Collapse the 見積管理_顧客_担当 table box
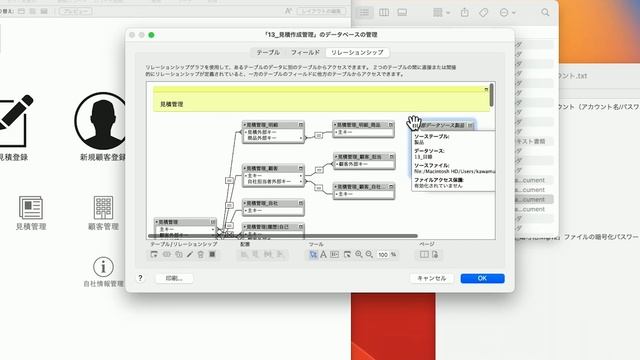The image size is (640, 360). pos(391,156)
